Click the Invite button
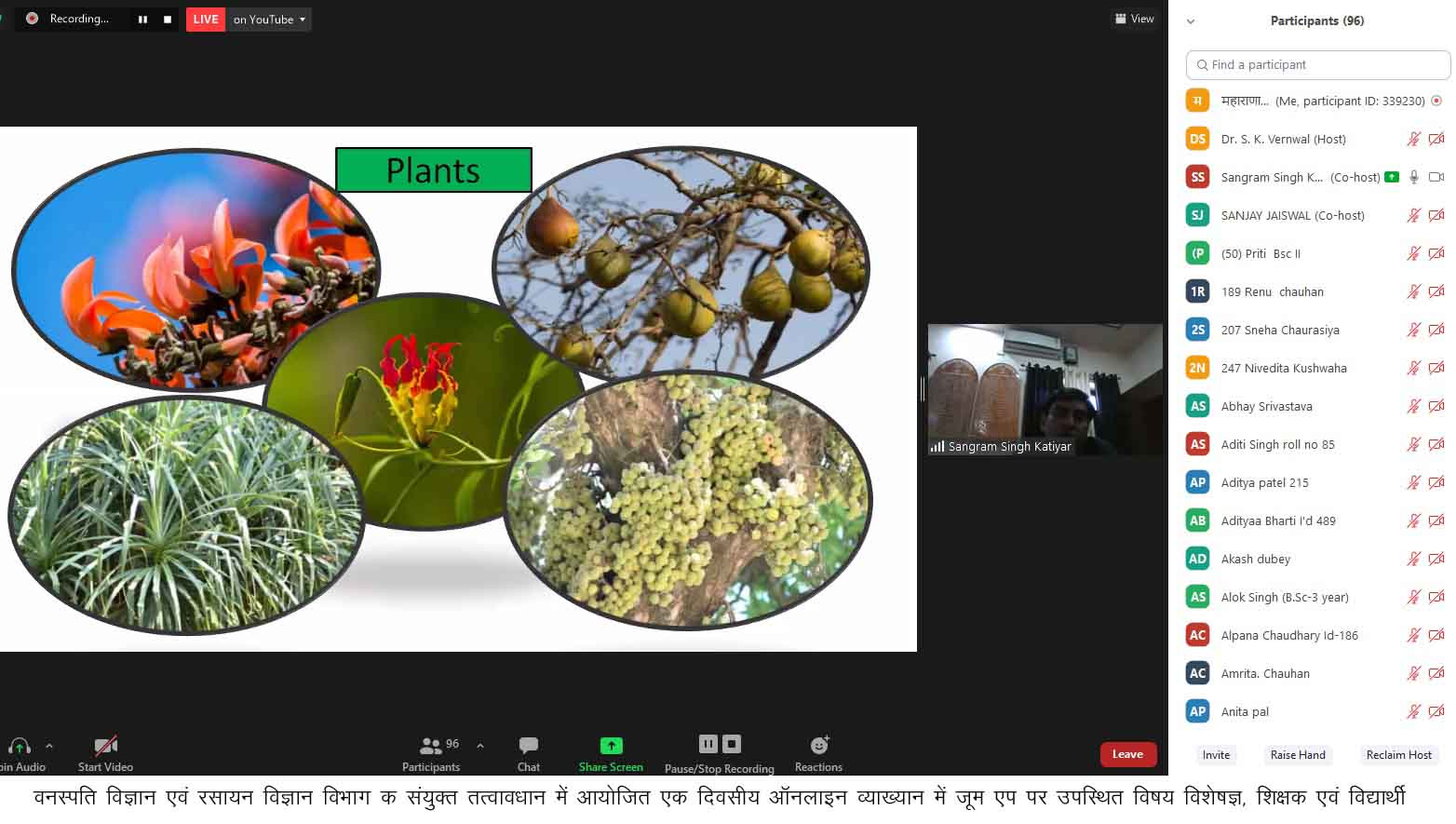This screenshot has height=824, width=1456. click(1216, 755)
